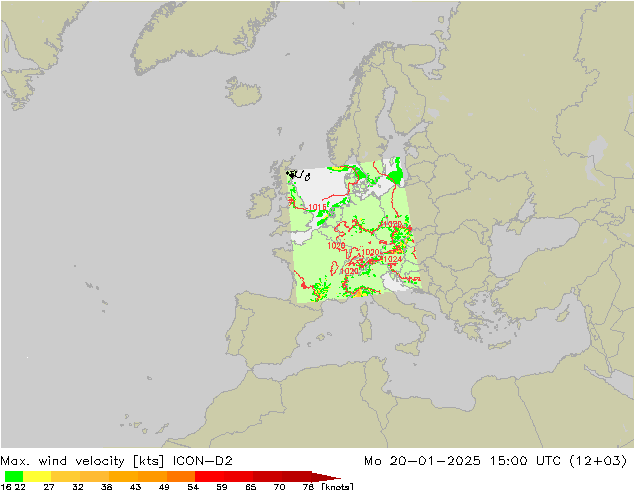Click the '1024' isobar label
Viewport: 634px width, 490px height.
click(393, 259)
